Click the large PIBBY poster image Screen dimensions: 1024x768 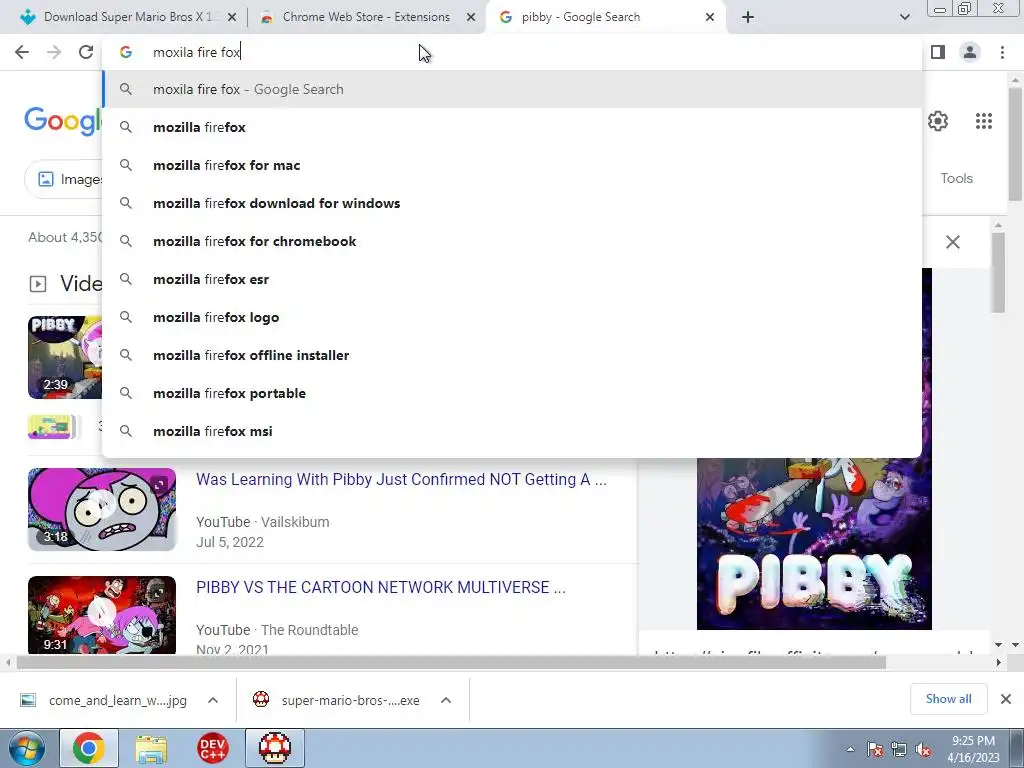click(x=814, y=543)
